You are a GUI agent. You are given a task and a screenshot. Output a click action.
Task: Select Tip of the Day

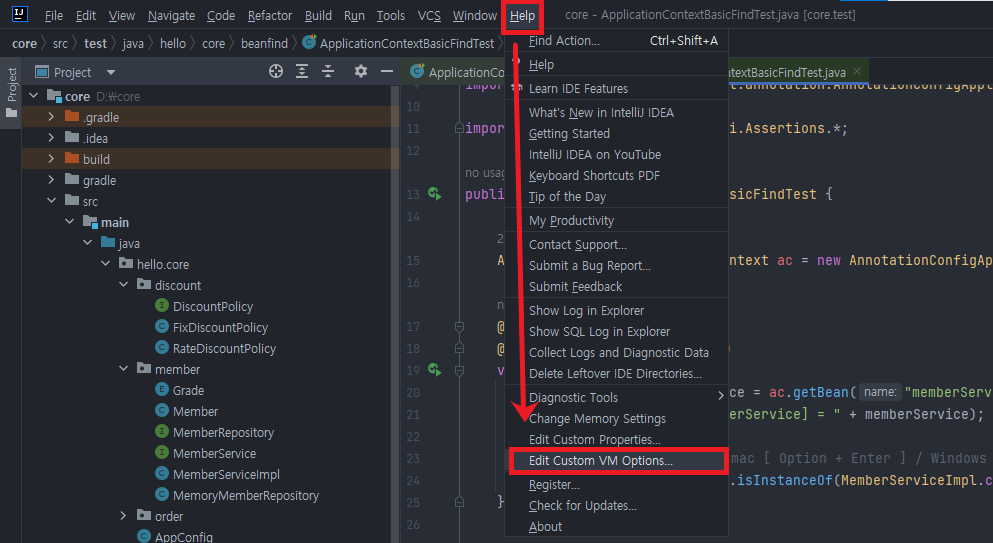point(616,196)
